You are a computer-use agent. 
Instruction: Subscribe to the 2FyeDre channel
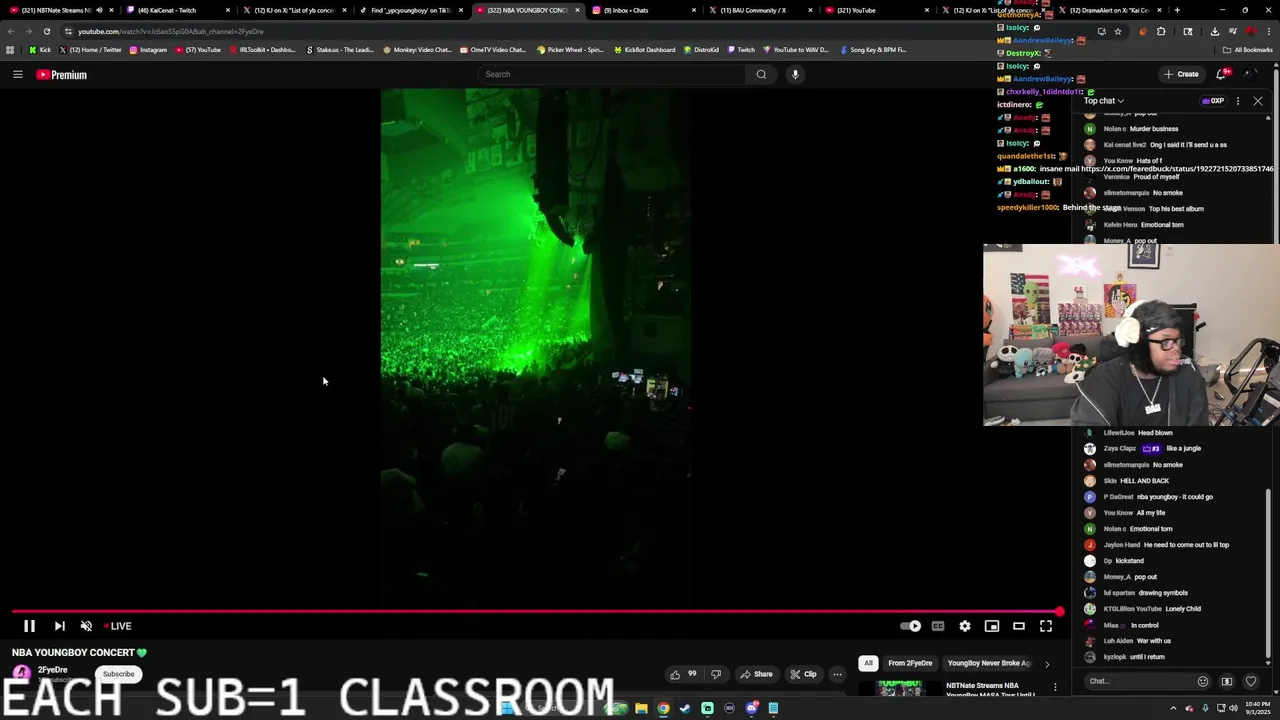pos(118,674)
